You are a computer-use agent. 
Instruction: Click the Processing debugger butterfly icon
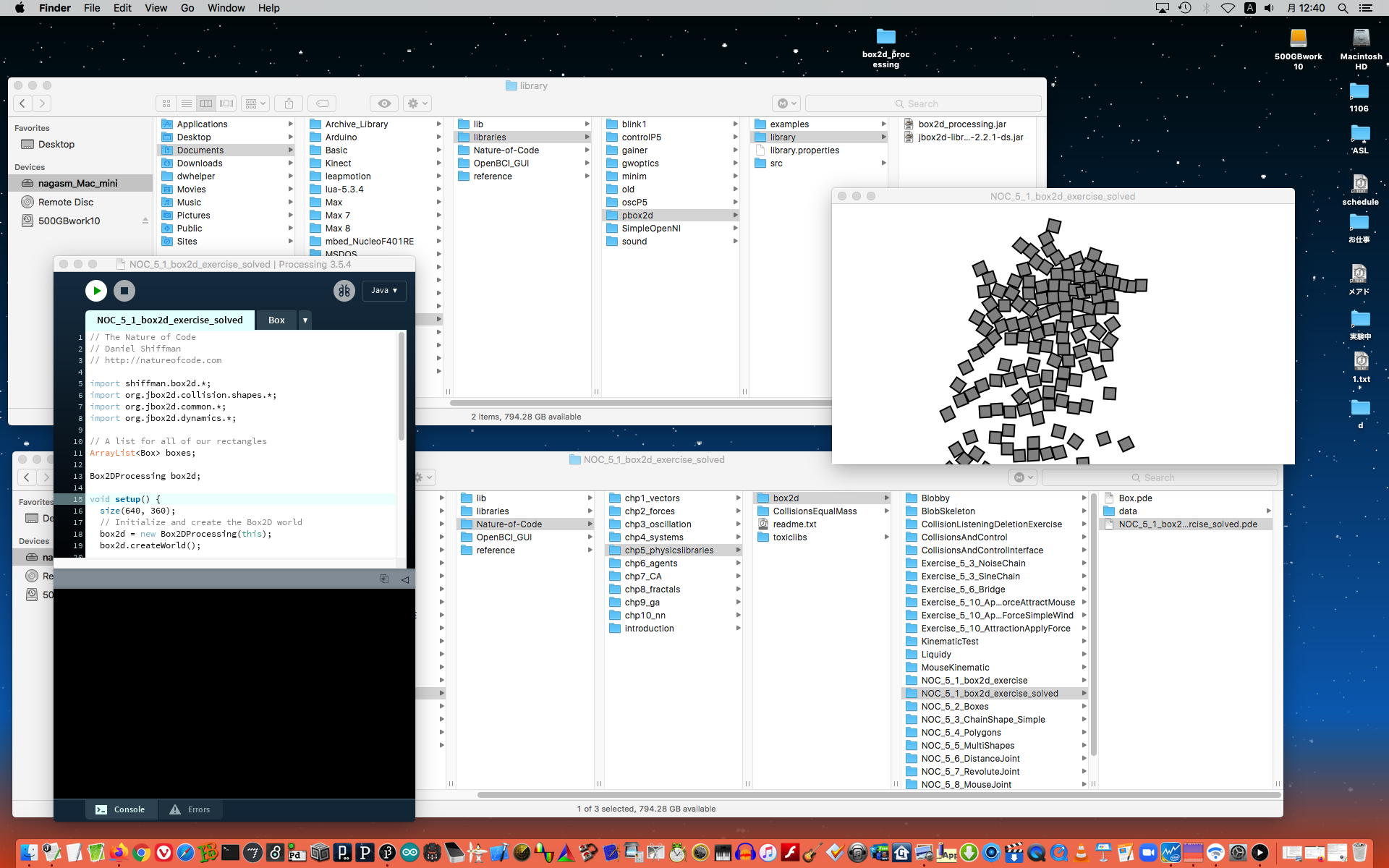point(344,291)
